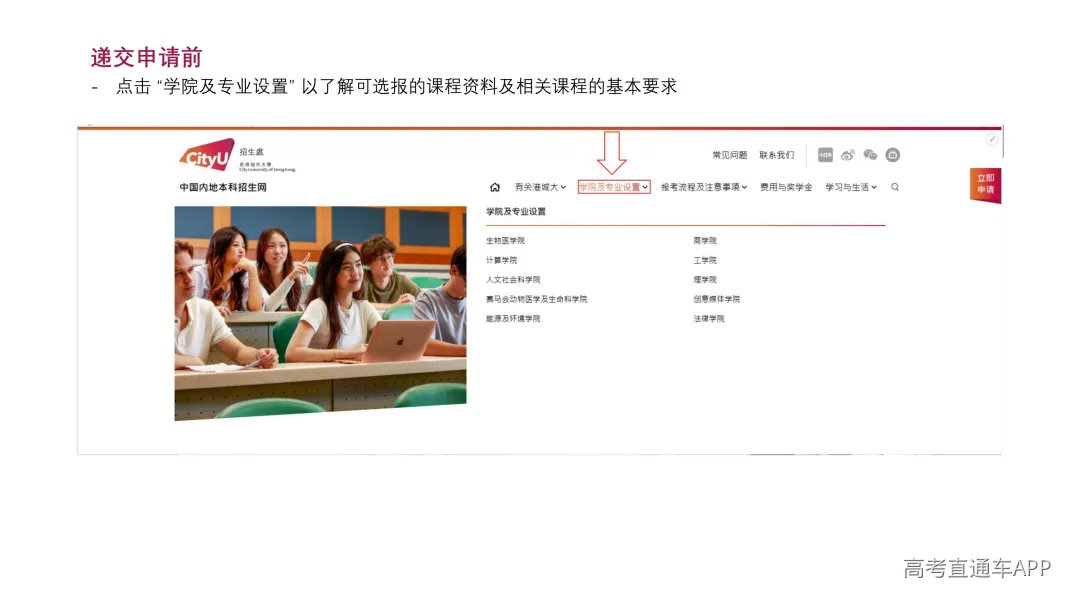Expand the 报考流程及注意事项 dropdown menu

[x=704, y=187]
